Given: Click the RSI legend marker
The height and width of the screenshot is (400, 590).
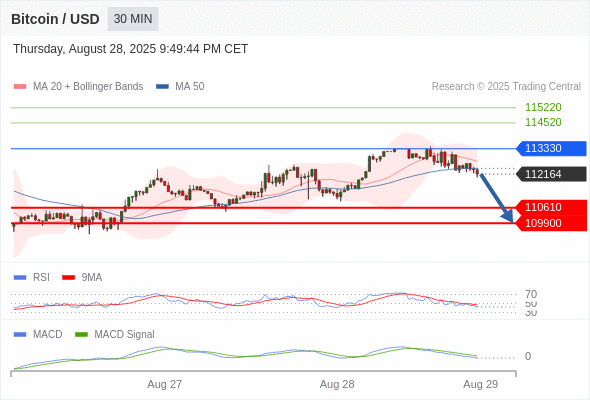Looking at the screenshot, I should point(20,278).
